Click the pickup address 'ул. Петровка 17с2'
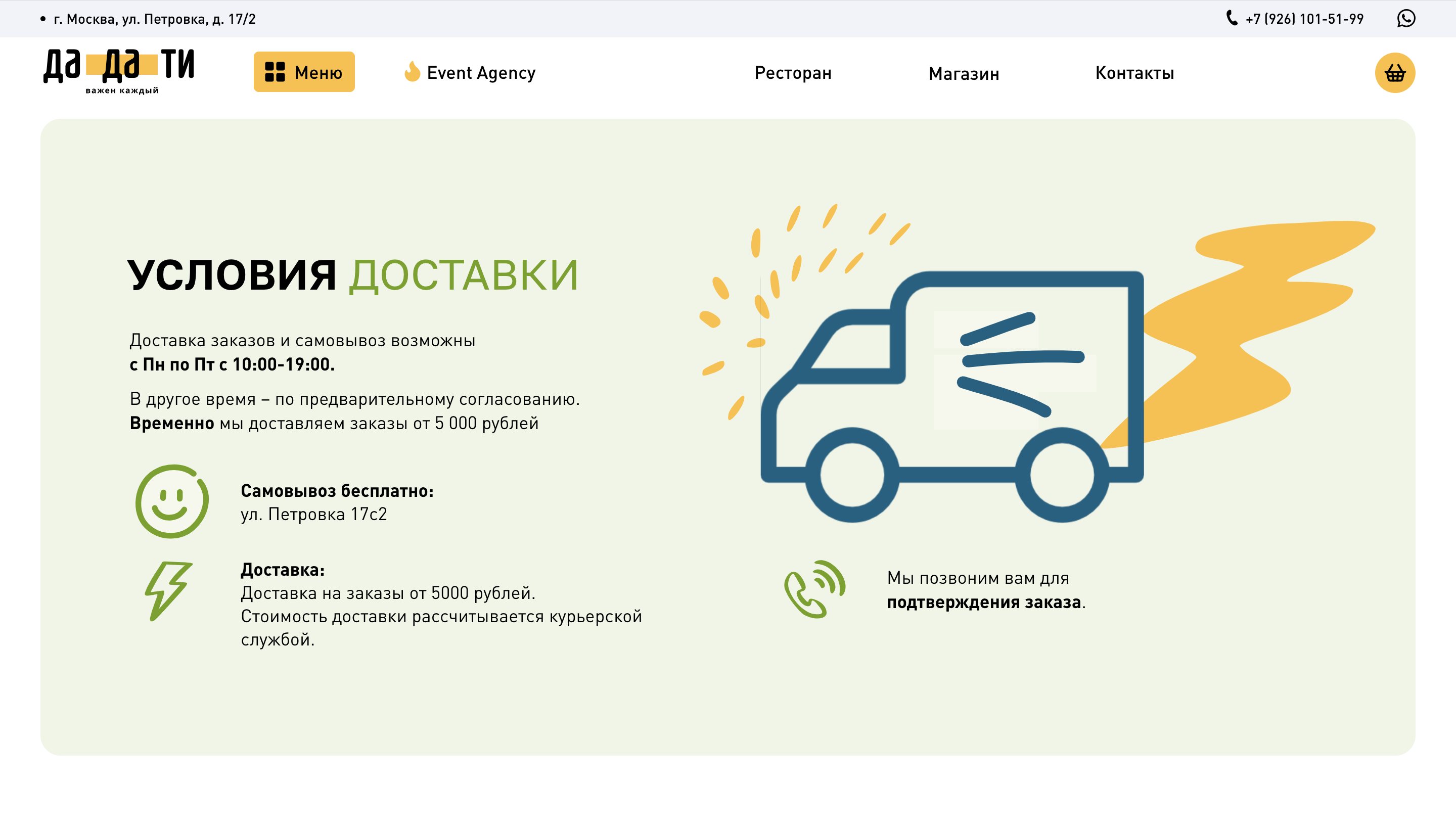The width and height of the screenshot is (1456, 833). (x=313, y=515)
